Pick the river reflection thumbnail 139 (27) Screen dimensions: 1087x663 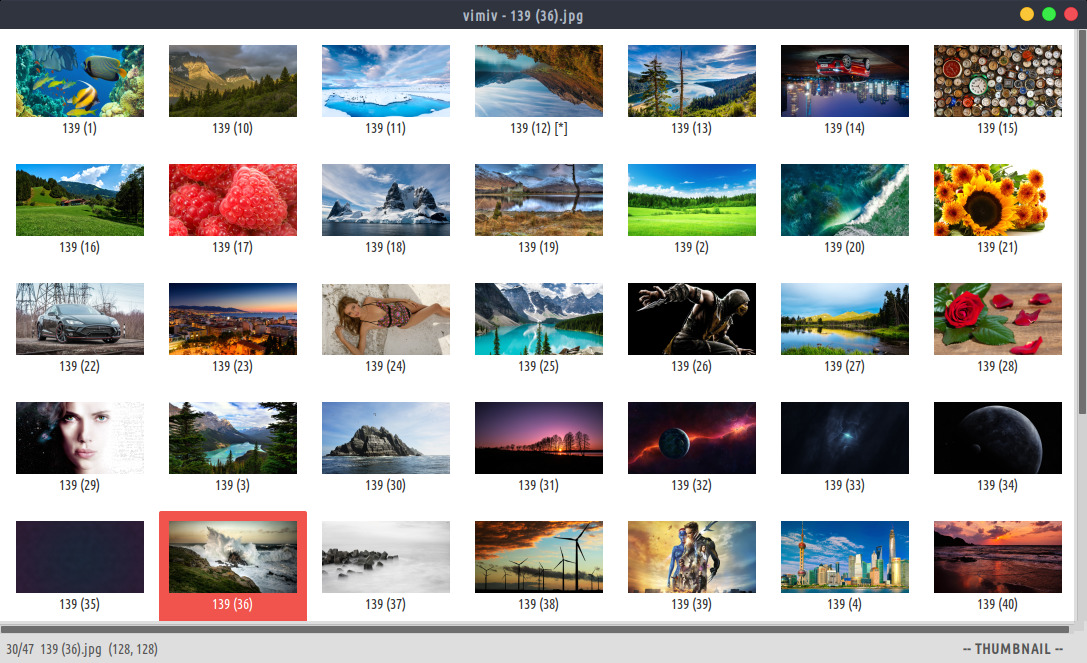pos(844,319)
